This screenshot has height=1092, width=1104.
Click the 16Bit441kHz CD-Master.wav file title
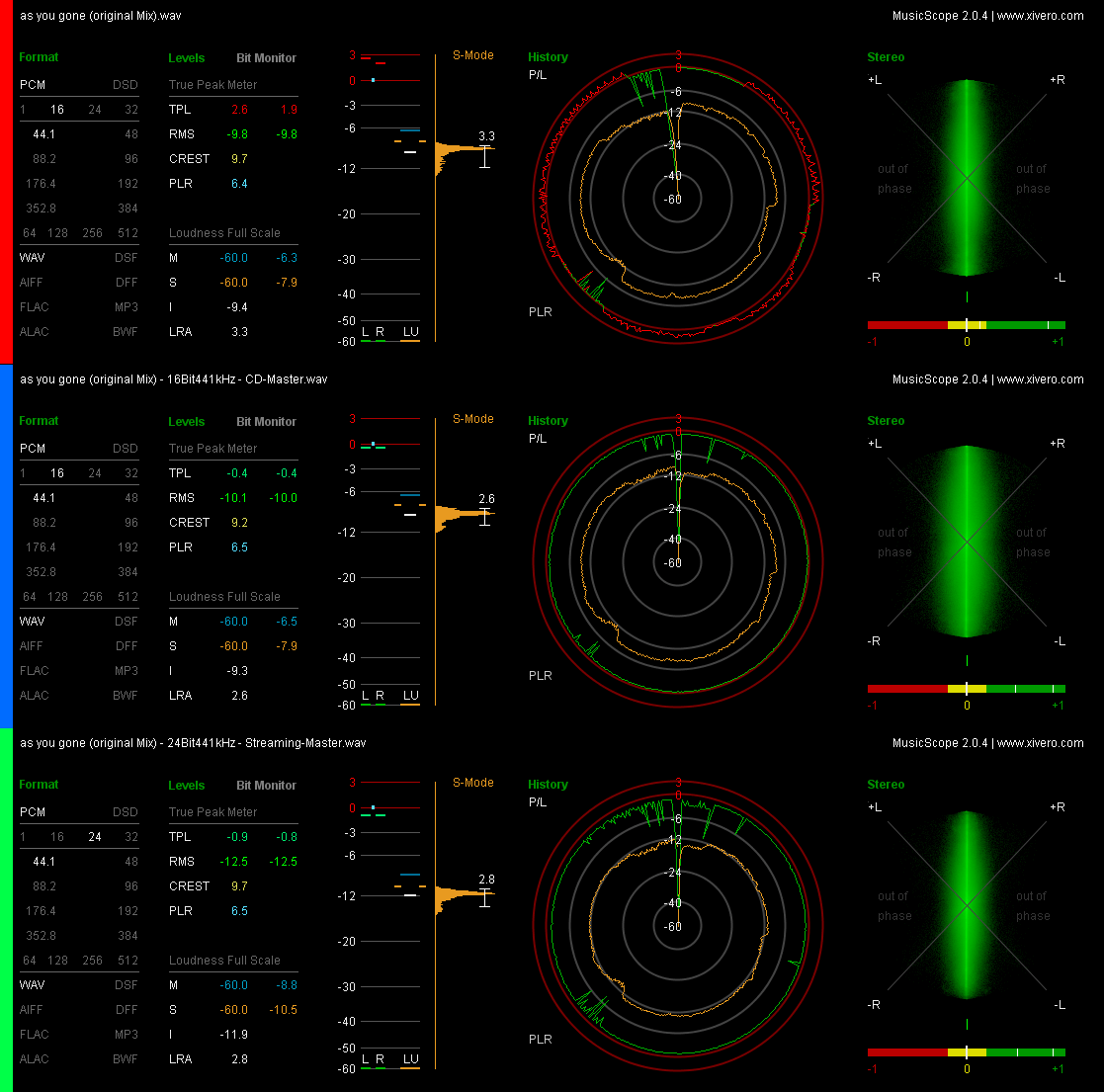tap(173, 379)
